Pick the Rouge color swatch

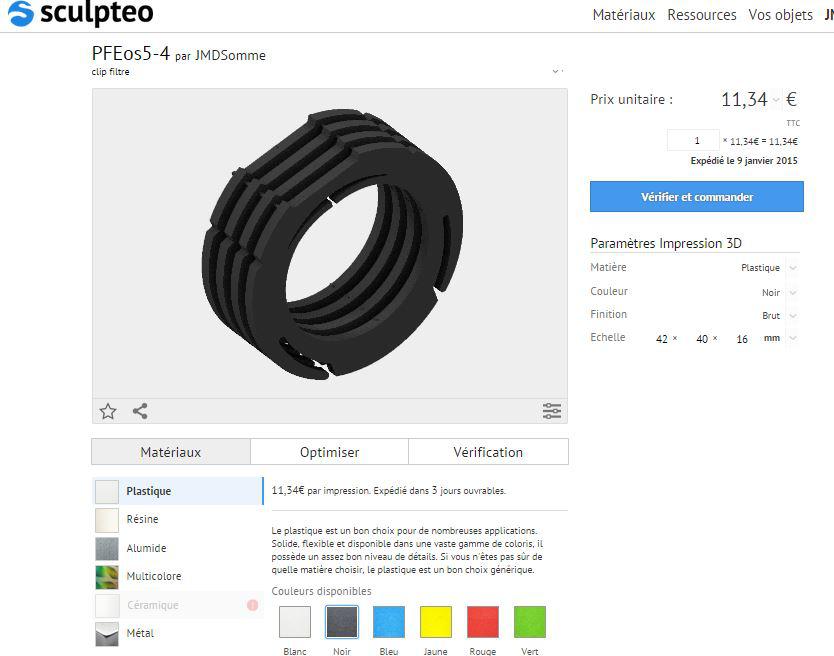tap(483, 621)
